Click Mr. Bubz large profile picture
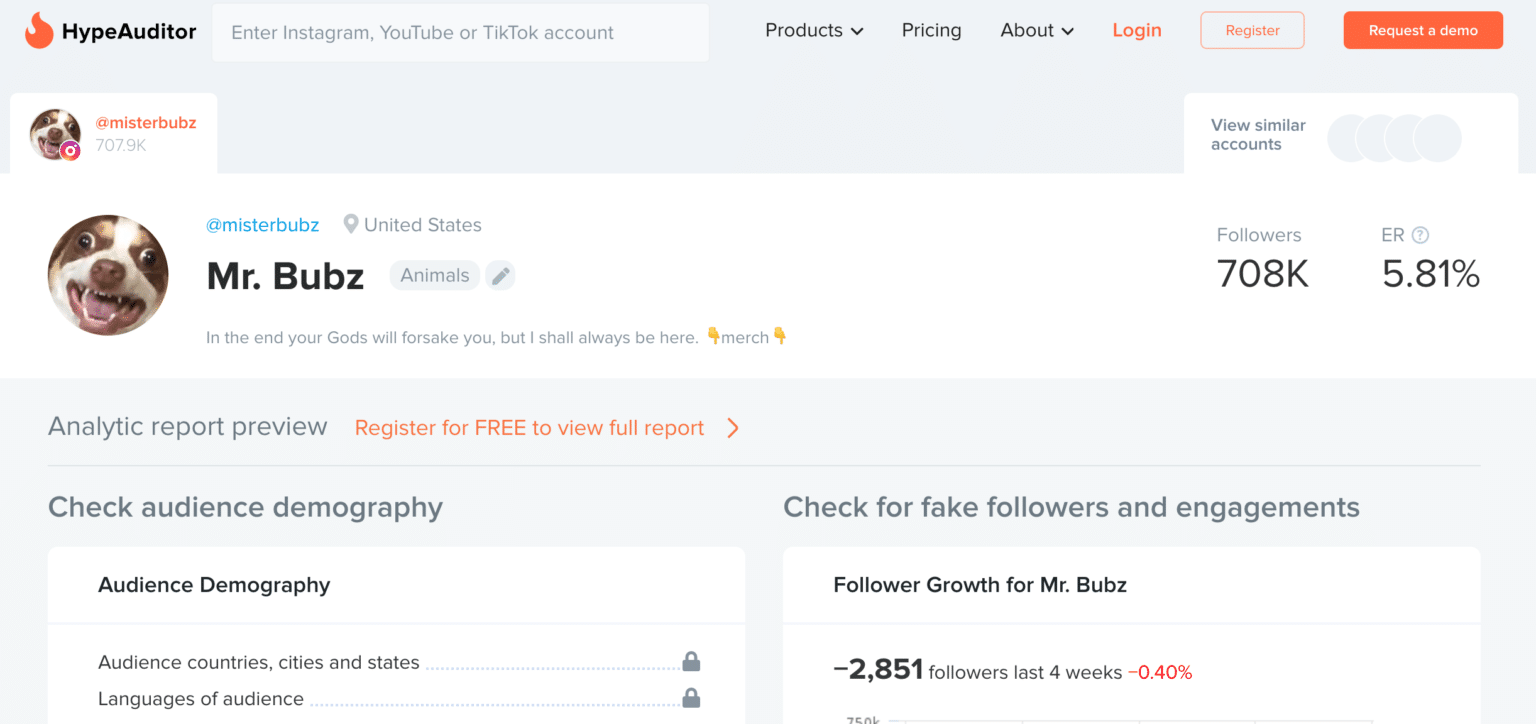 coord(108,275)
